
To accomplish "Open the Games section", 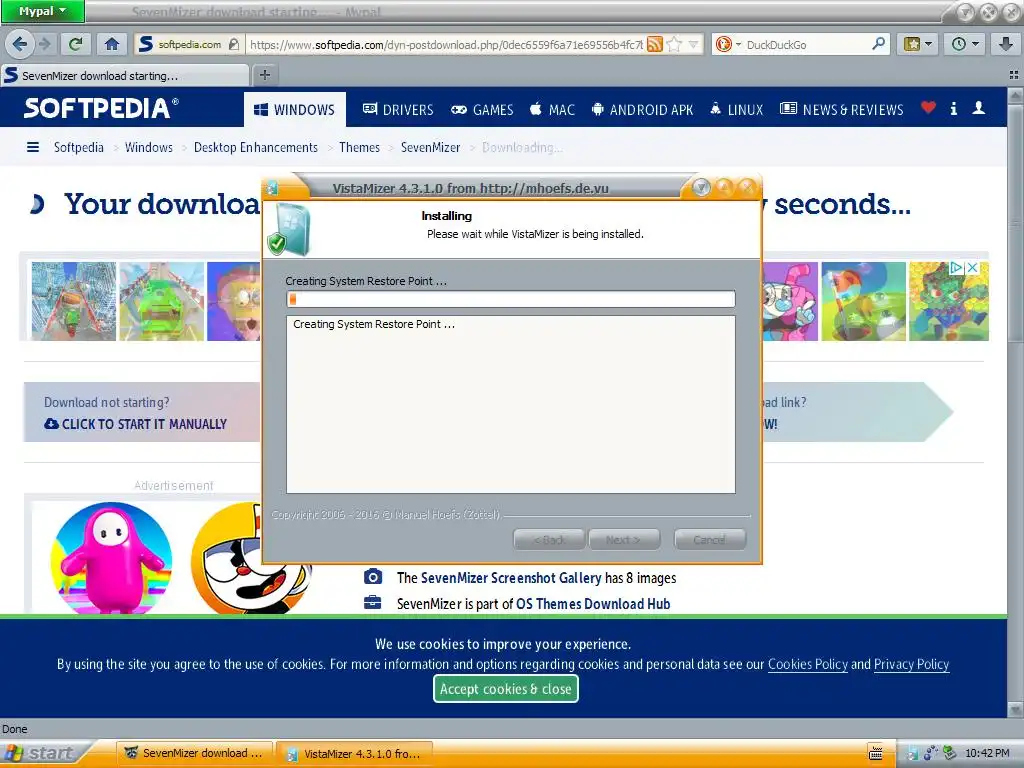I will coord(482,110).
